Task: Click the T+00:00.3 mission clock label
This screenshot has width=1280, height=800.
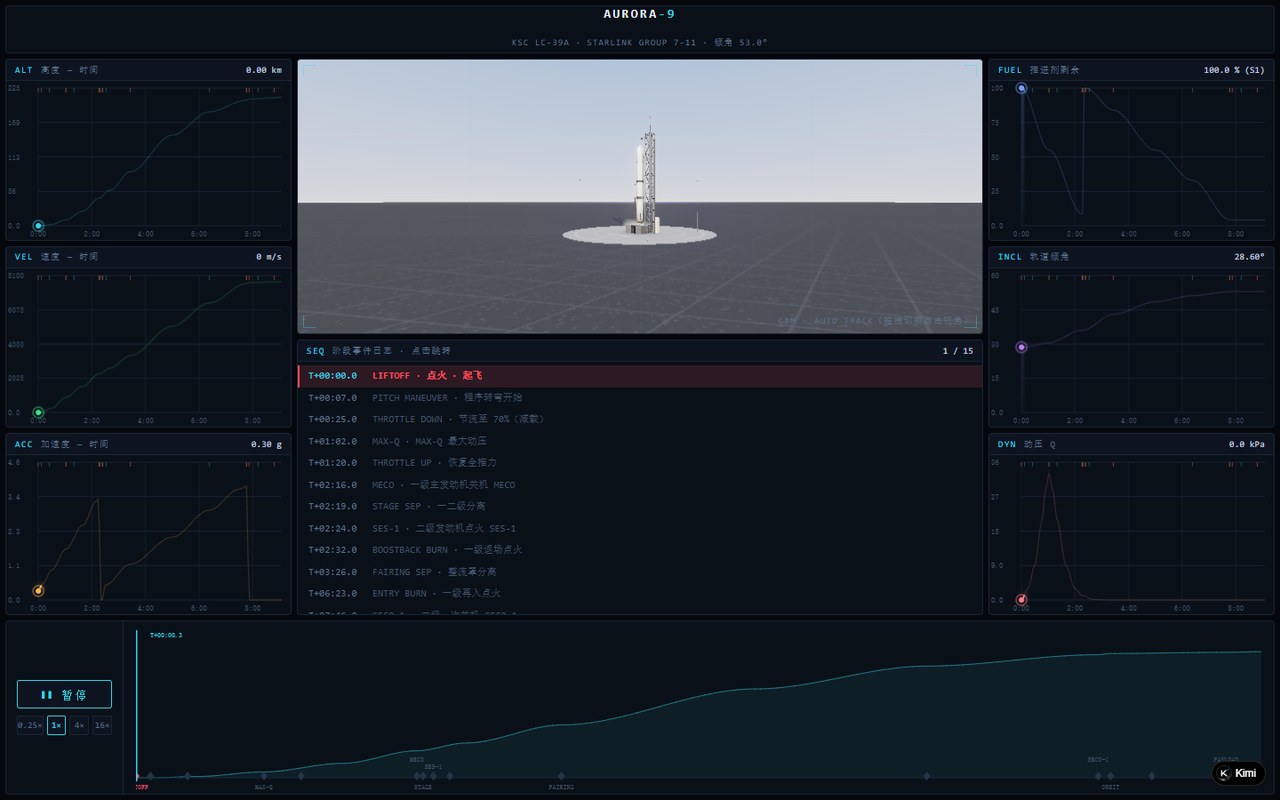Action: (166, 635)
